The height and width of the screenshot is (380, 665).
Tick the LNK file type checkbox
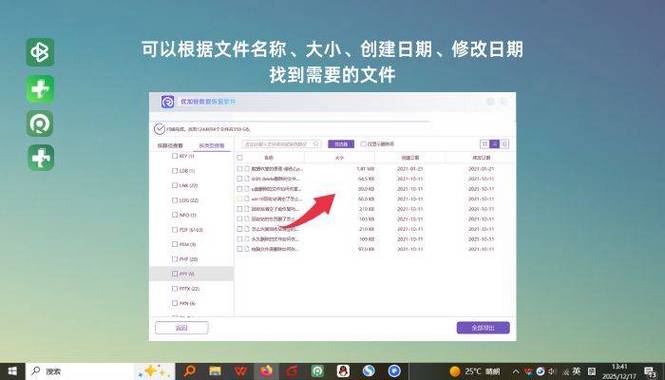click(x=175, y=185)
